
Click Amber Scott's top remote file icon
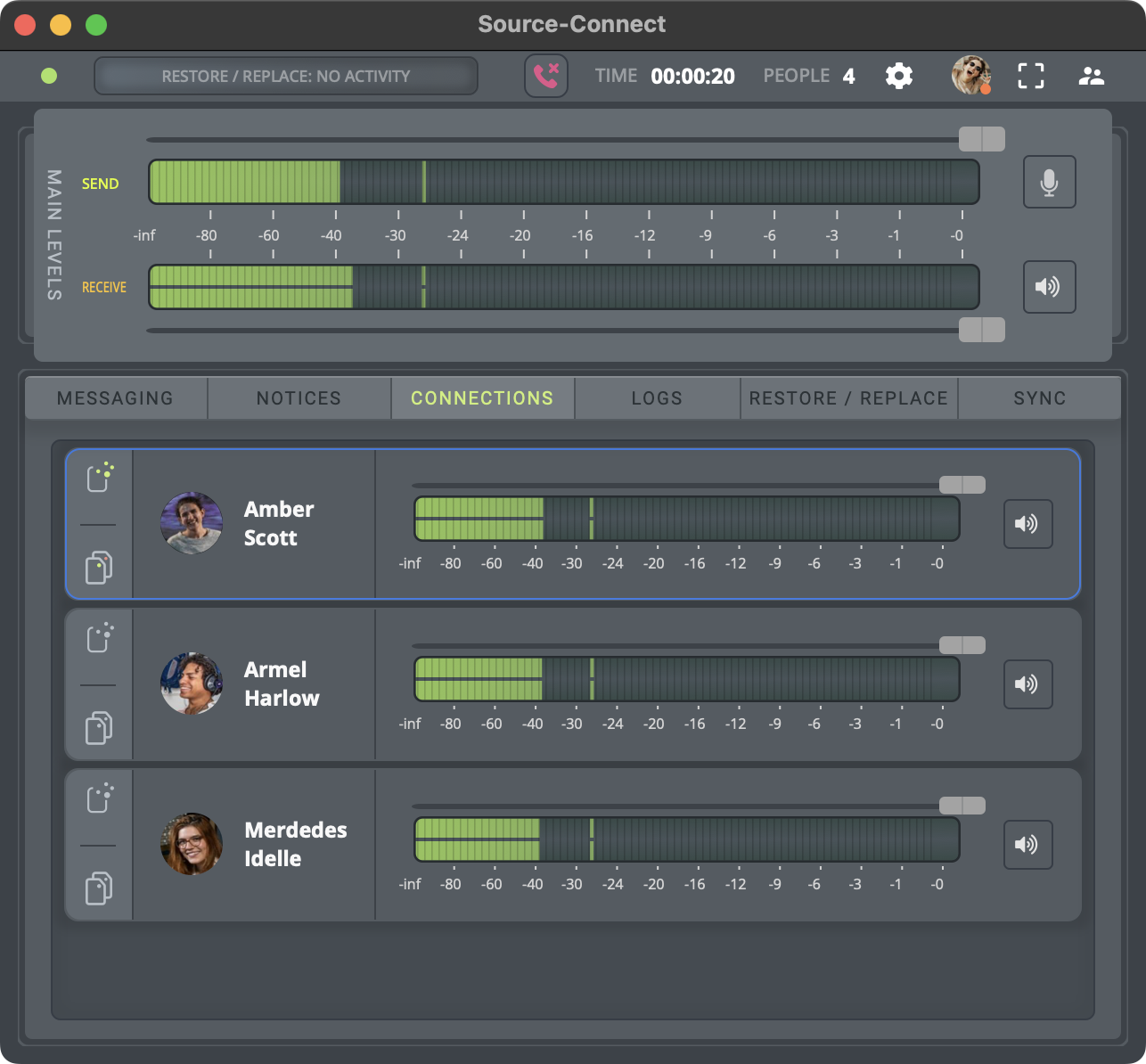pyautogui.click(x=99, y=478)
